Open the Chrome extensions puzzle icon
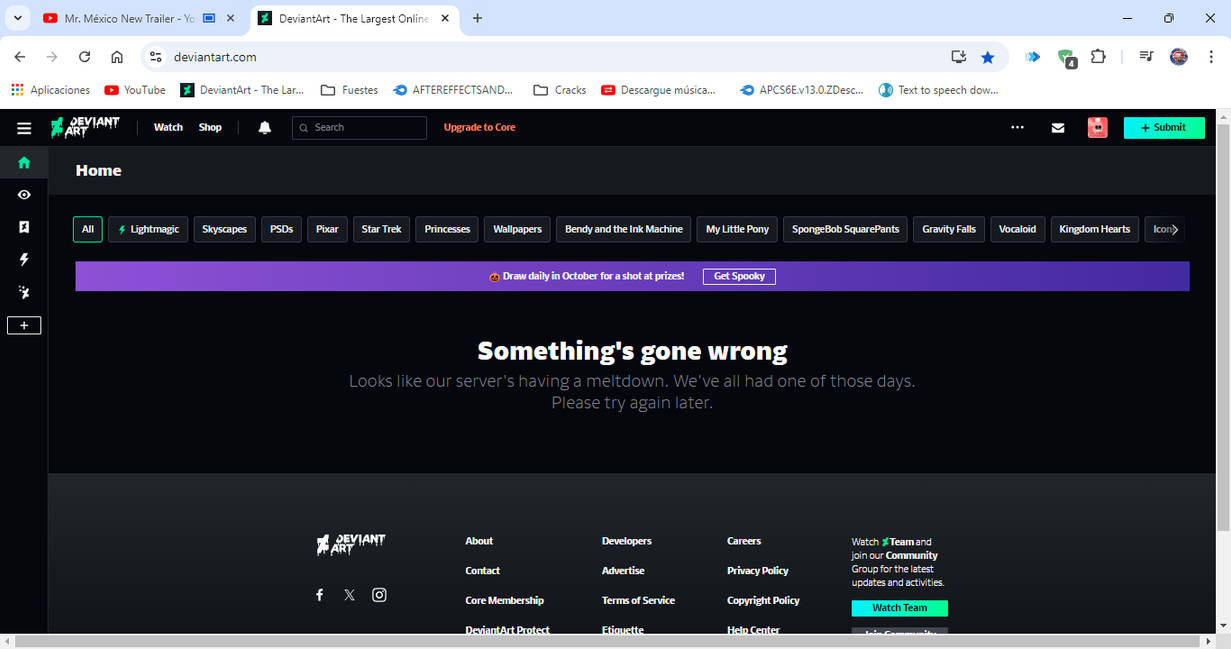This screenshot has width=1231, height=649. click(1098, 57)
